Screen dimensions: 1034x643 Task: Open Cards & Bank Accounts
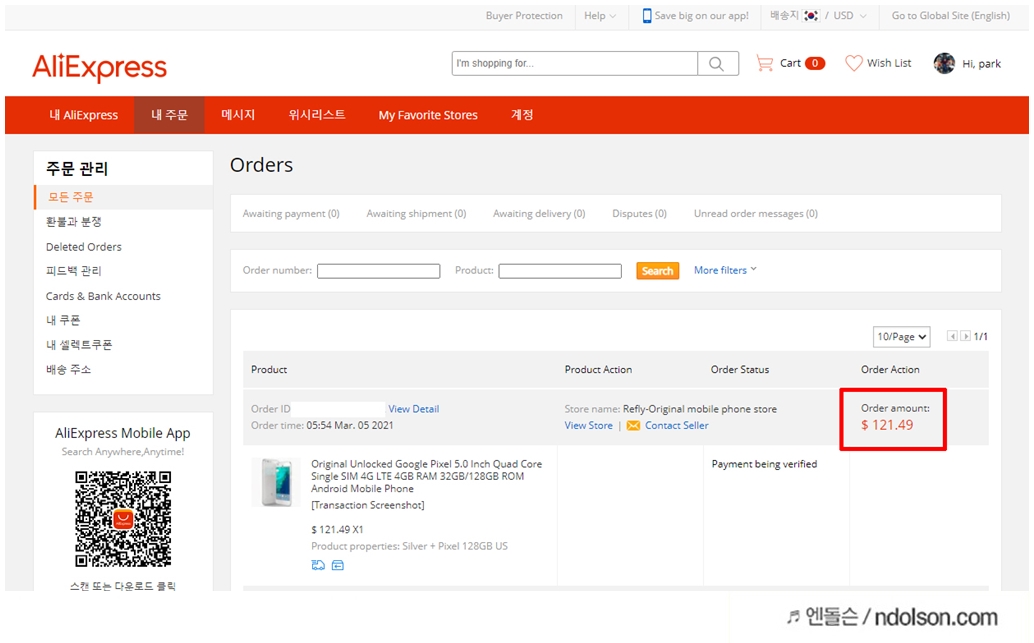pyautogui.click(x=103, y=296)
